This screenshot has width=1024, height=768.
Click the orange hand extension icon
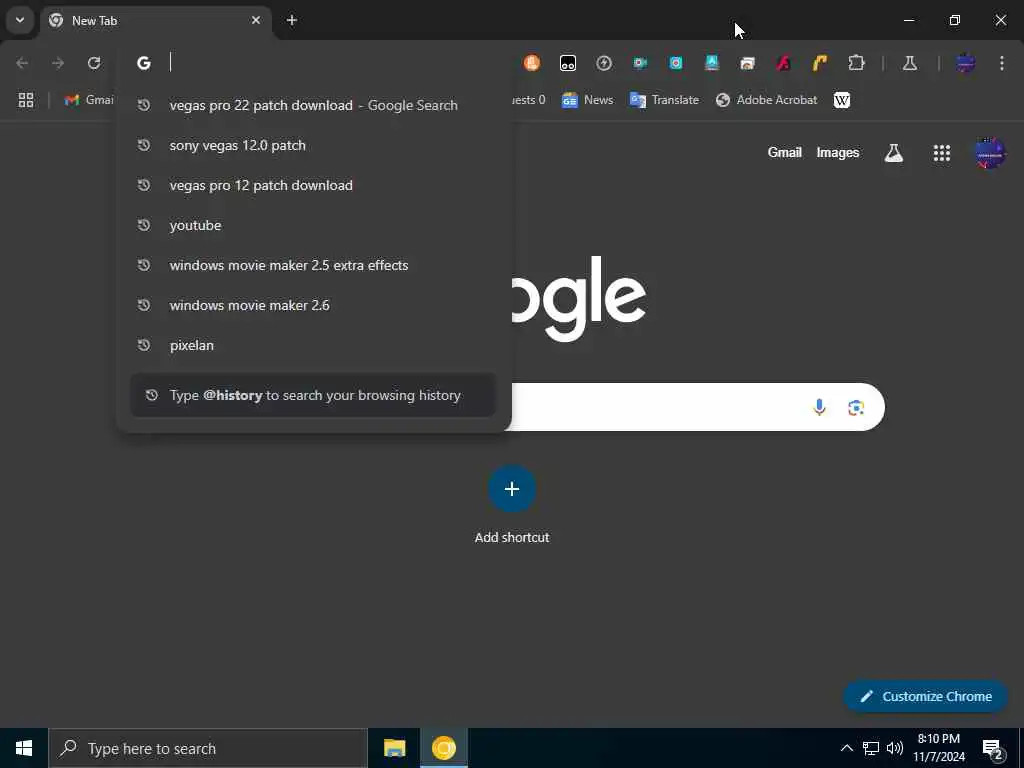[532, 63]
